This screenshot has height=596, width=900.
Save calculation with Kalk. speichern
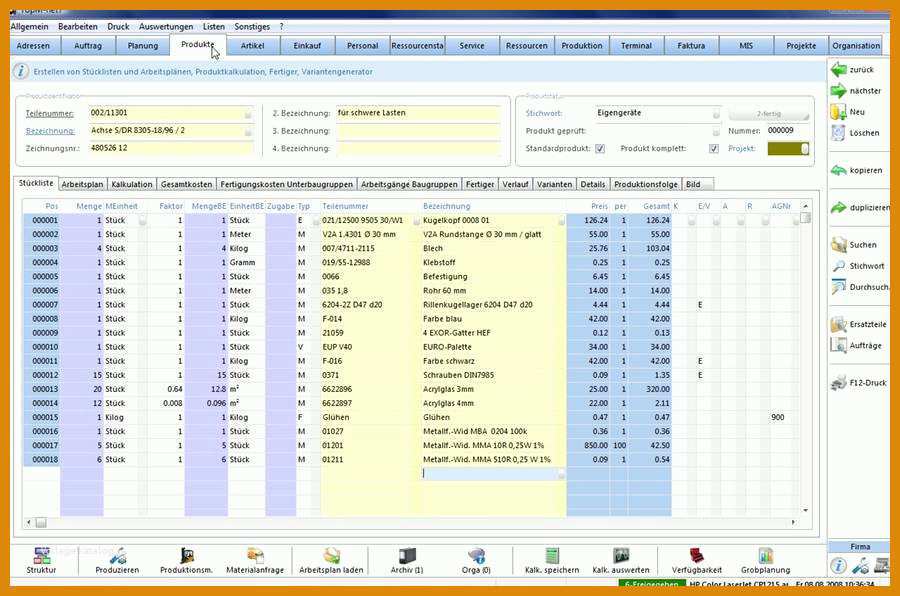pyautogui.click(x=552, y=556)
